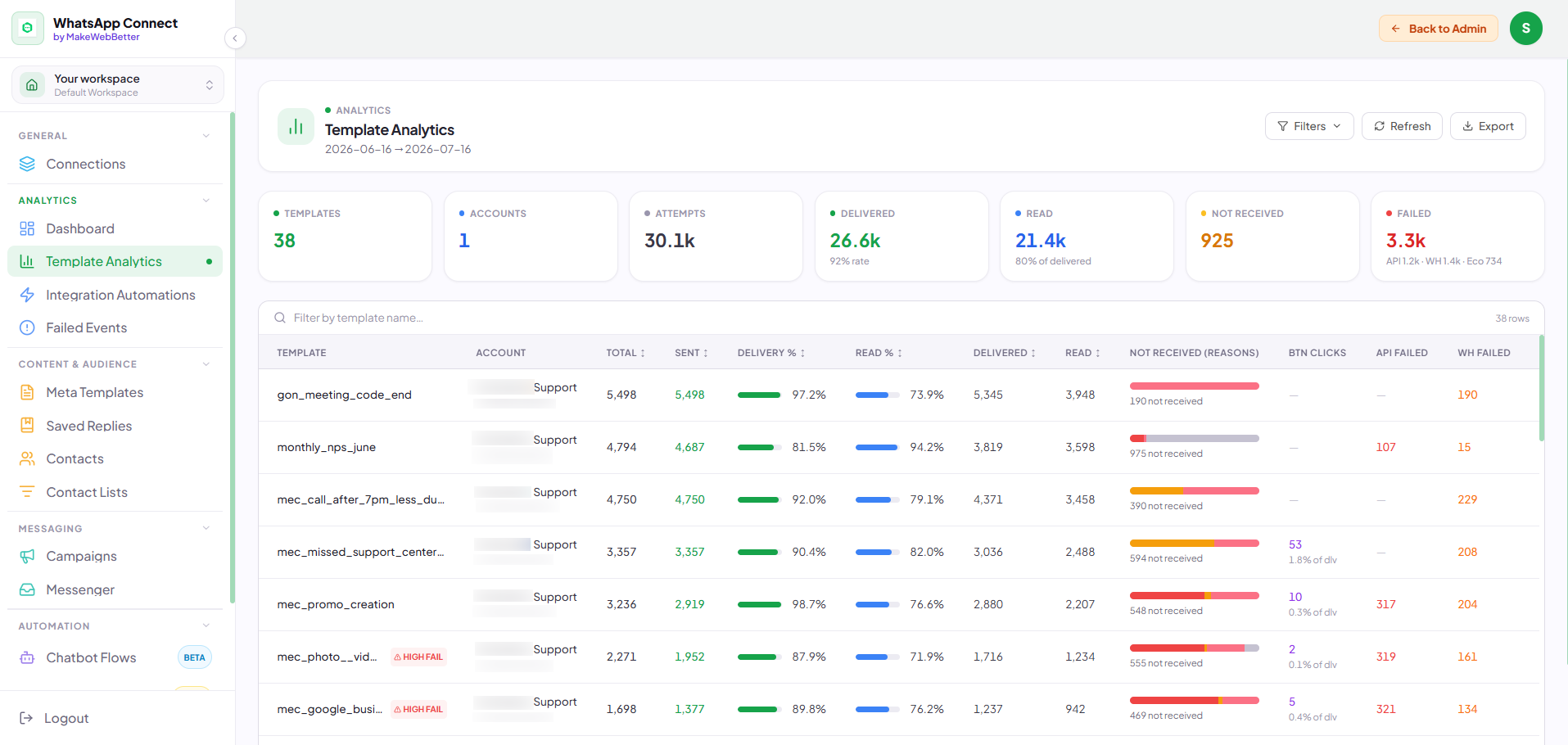The width and height of the screenshot is (1568, 745).
Task: Collapse the GENERAL section chevron
Action: pyautogui.click(x=206, y=136)
